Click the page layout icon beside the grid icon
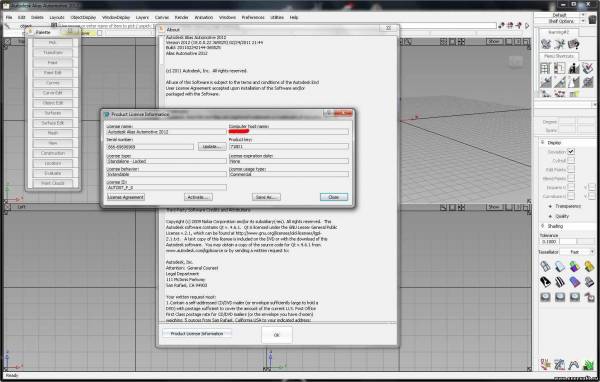Image resolution: width=600 pixels, height=382 pixels. 559,69
